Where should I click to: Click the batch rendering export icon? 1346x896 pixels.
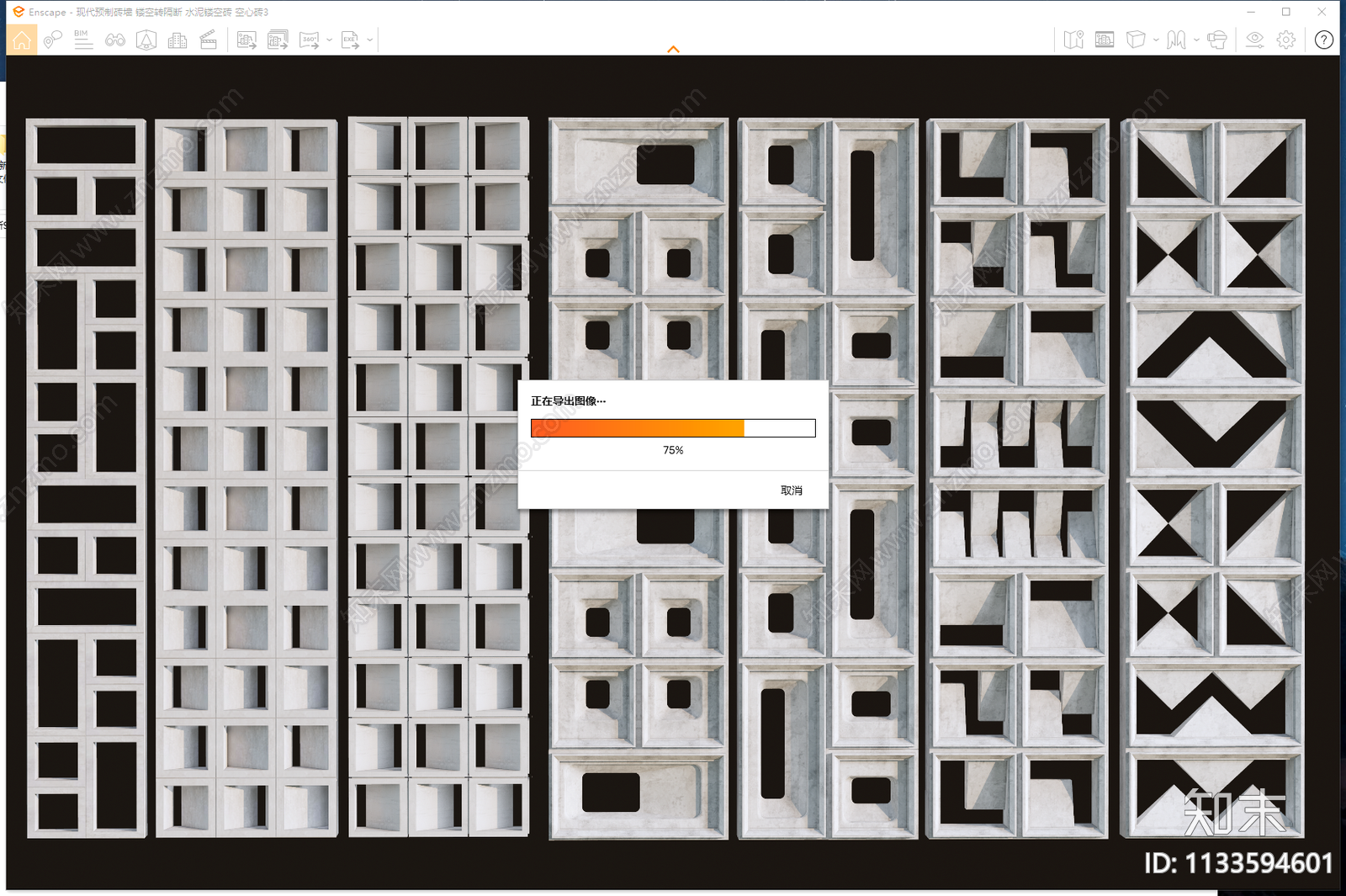click(278, 40)
